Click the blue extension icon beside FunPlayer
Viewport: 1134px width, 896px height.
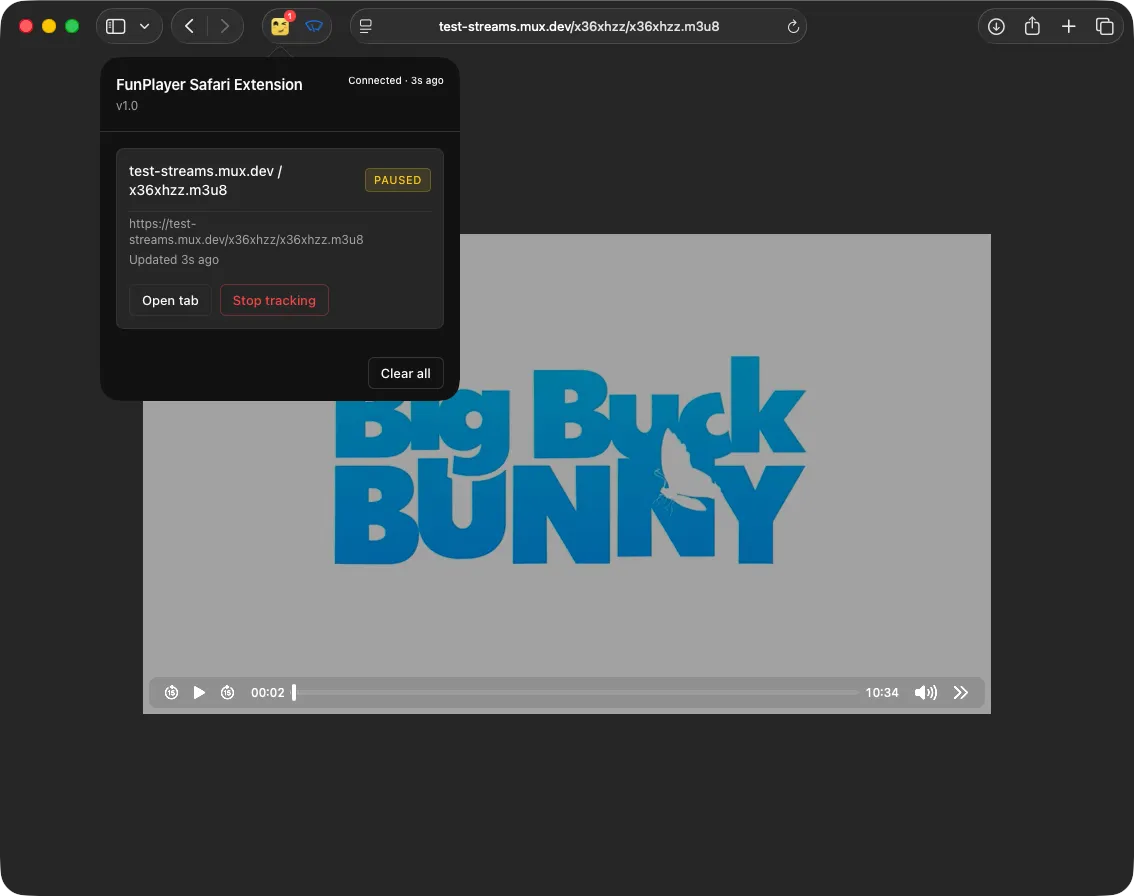pos(314,27)
